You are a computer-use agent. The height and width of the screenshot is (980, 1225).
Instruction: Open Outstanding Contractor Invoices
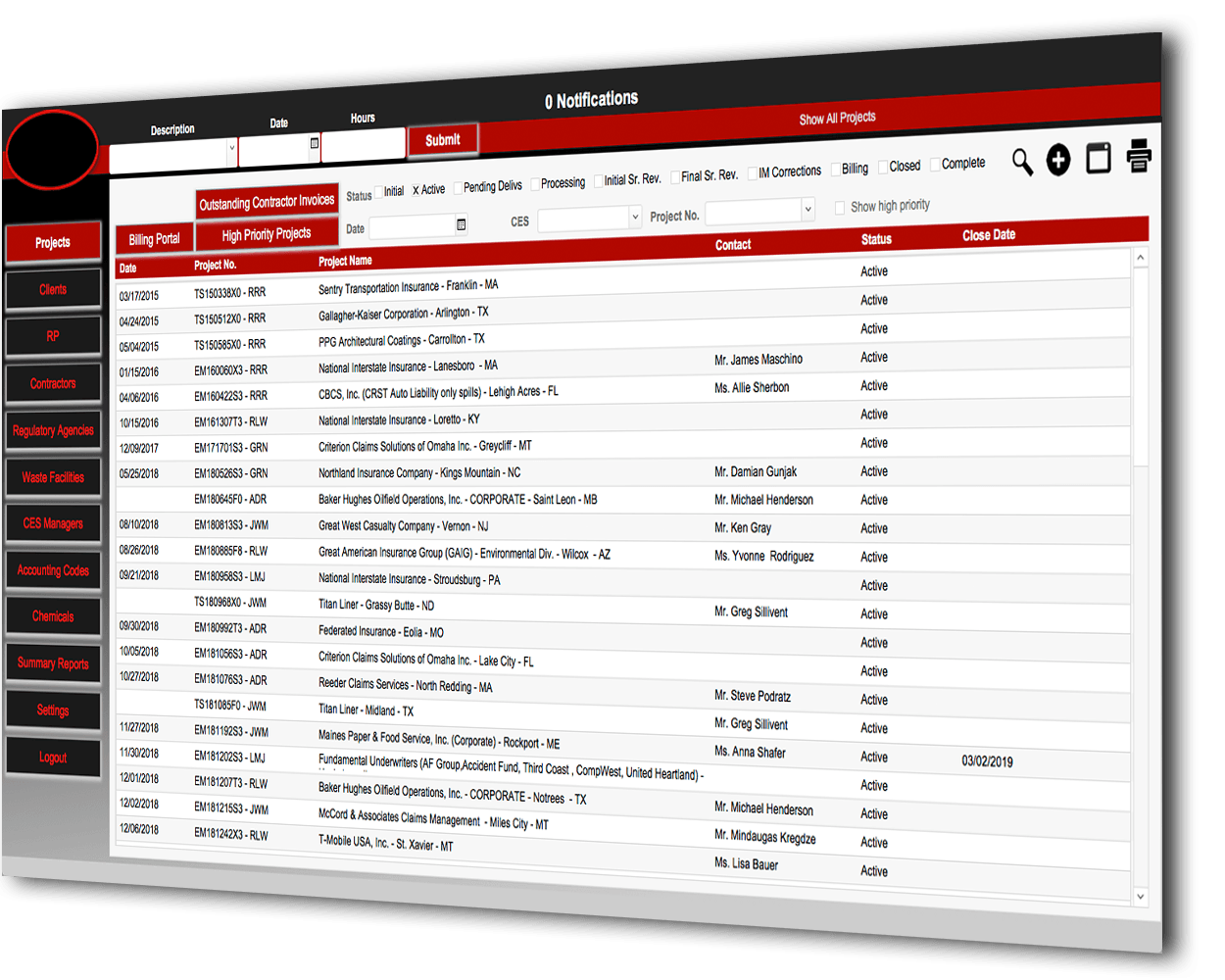[267, 202]
